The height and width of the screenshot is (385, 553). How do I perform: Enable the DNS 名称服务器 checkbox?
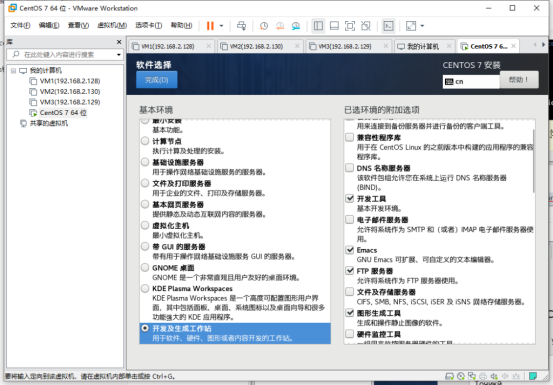pyautogui.click(x=350, y=167)
